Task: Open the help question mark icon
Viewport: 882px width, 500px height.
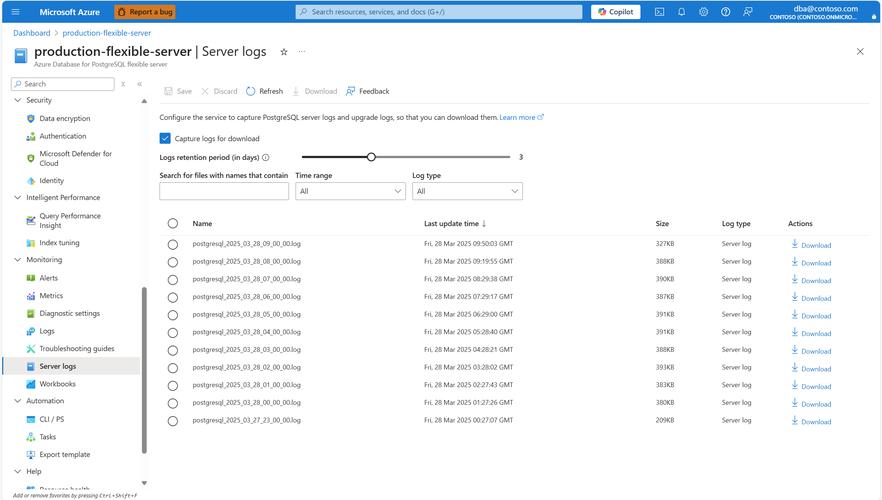Action: pyautogui.click(x=726, y=12)
